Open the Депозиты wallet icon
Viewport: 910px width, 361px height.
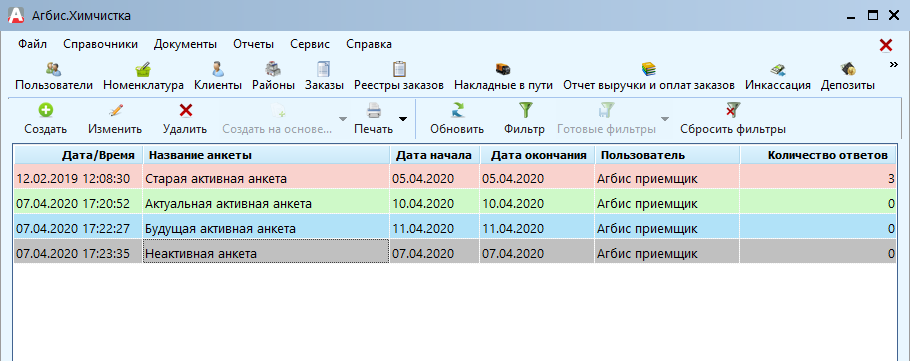(847, 76)
